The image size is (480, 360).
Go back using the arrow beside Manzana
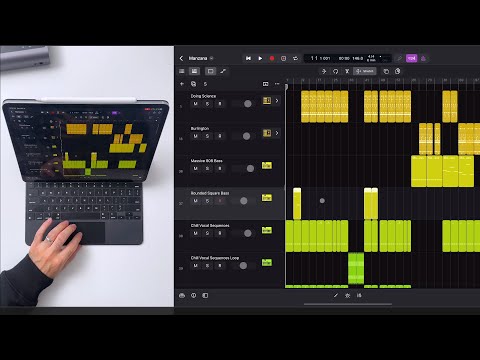point(181,58)
